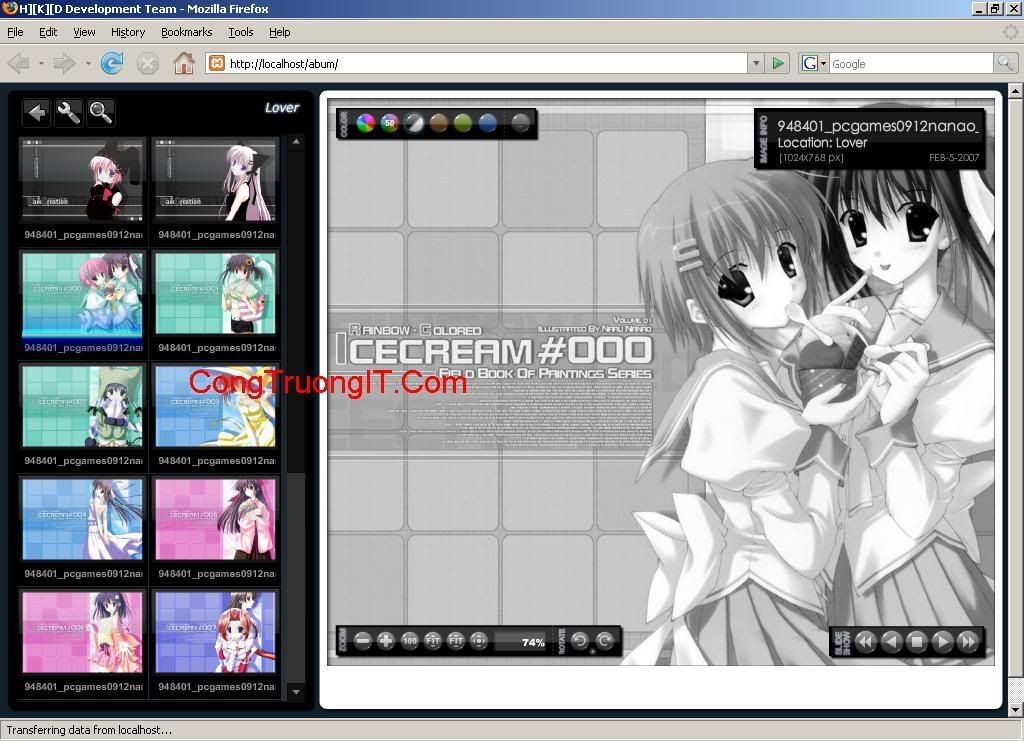The width and height of the screenshot is (1024, 742).
Task: Stop the slideshow
Action: click(x=916, y=642)
